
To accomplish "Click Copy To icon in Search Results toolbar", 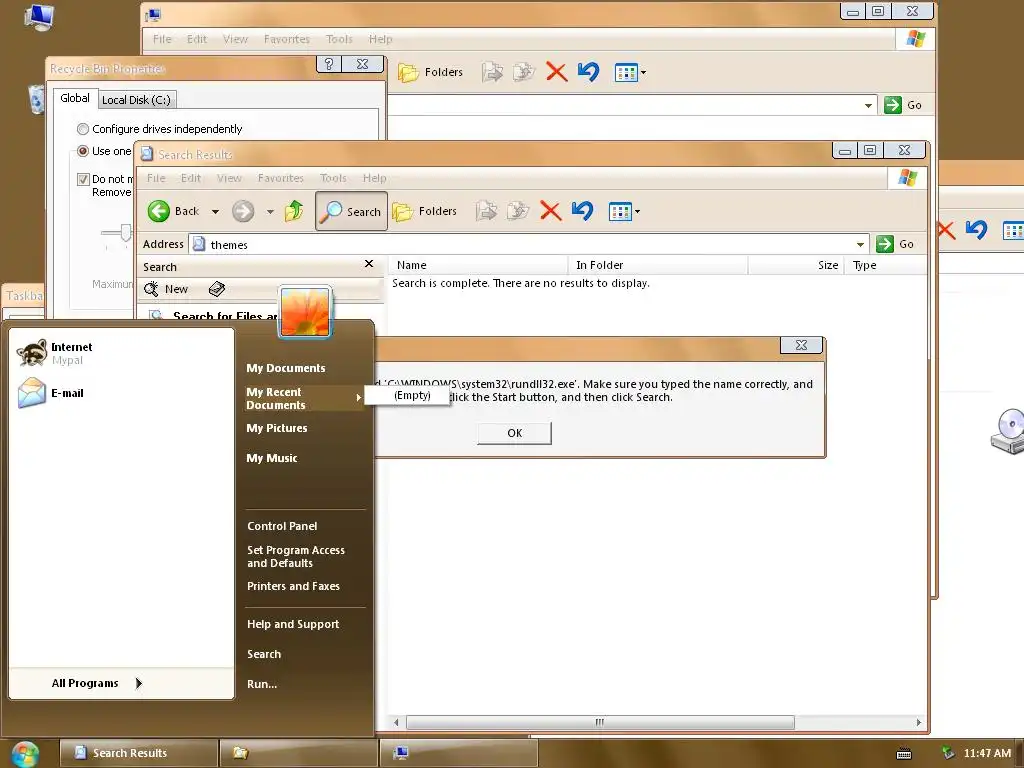I will (x=518, y=211).
